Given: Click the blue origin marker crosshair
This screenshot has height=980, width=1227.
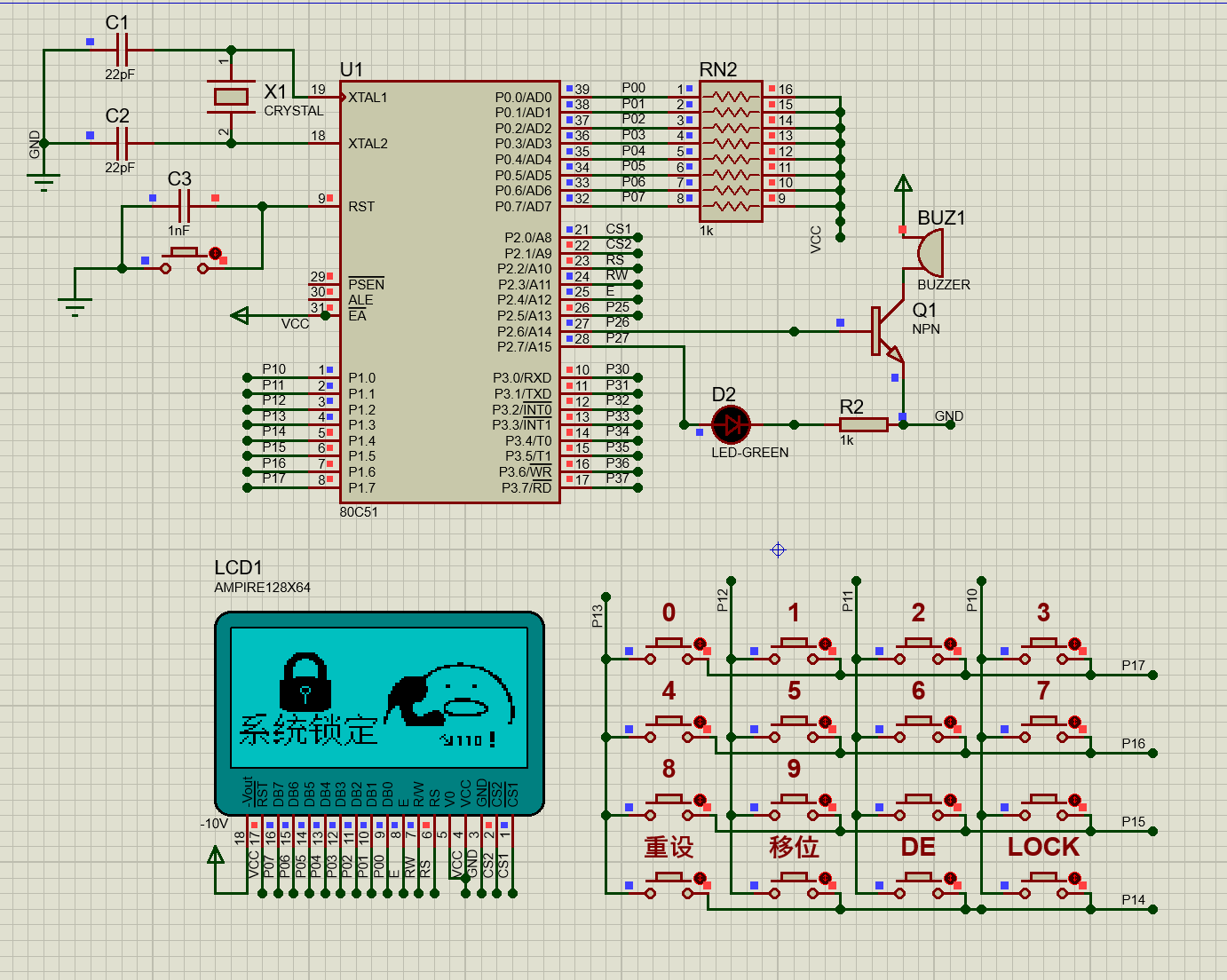Looking at the screenshot, I should tap(778, 550).
